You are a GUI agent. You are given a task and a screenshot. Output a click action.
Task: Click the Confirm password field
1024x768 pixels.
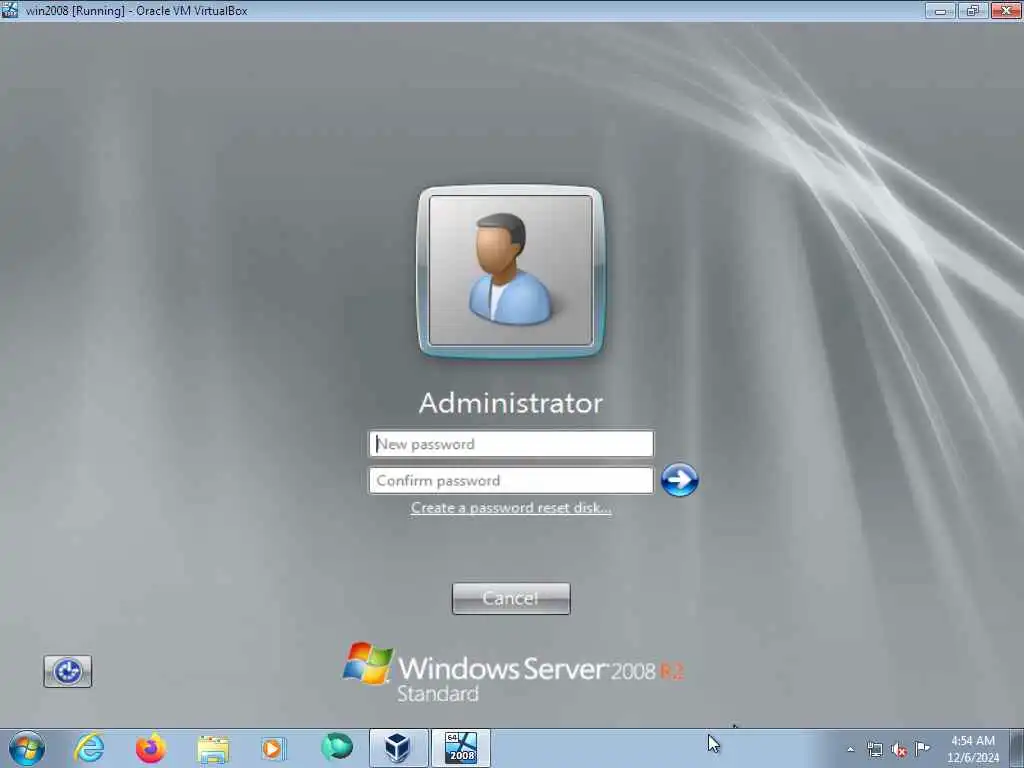pyautogui.click(x=511, y=481)
